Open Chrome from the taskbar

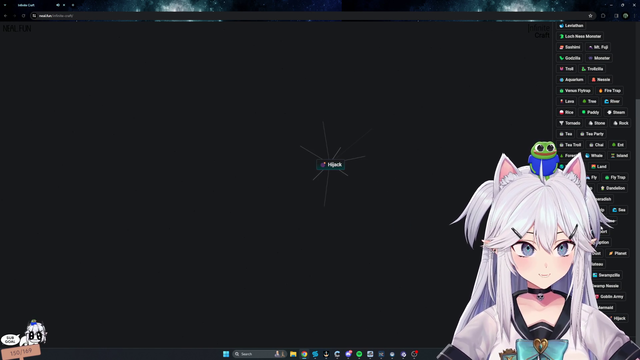(304, 354)
